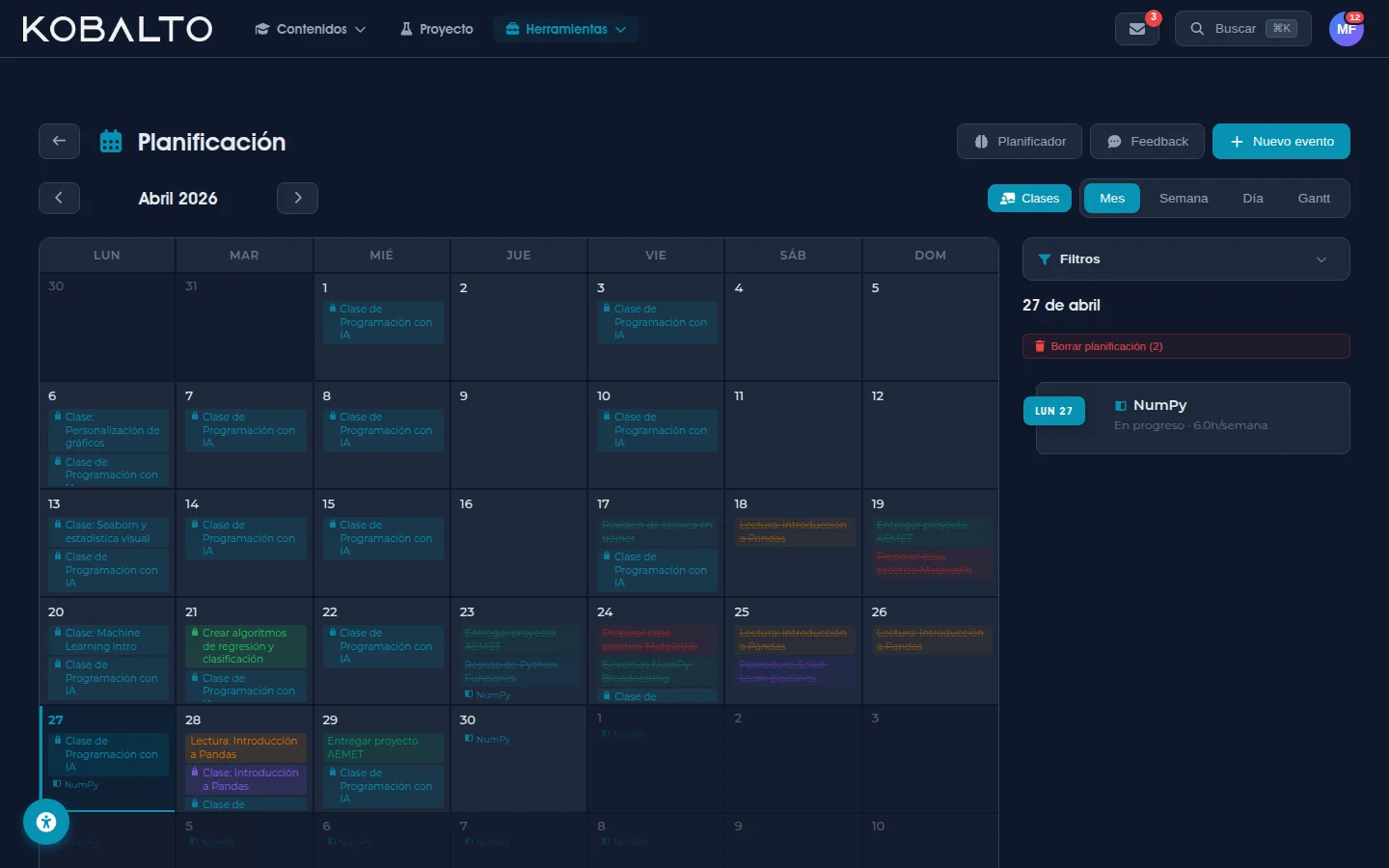1389x868 pixels.
Task: Open the Feedback button
Action: 1147,141
